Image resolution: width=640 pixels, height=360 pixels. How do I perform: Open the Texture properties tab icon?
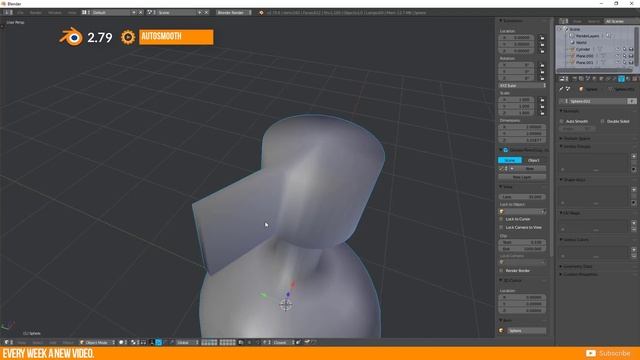click(x=635, y=78)
